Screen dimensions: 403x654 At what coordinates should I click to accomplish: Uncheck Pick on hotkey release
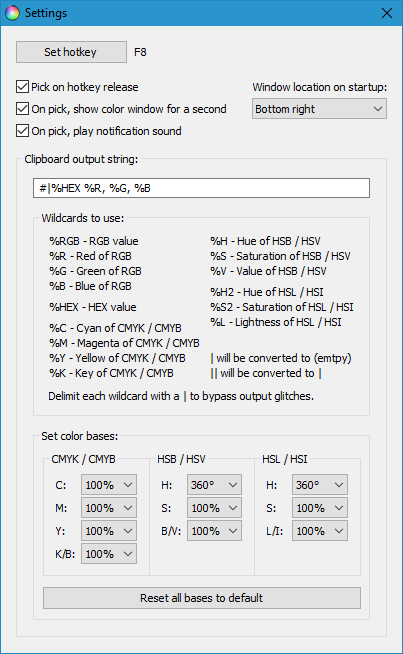tap(22, 87)
